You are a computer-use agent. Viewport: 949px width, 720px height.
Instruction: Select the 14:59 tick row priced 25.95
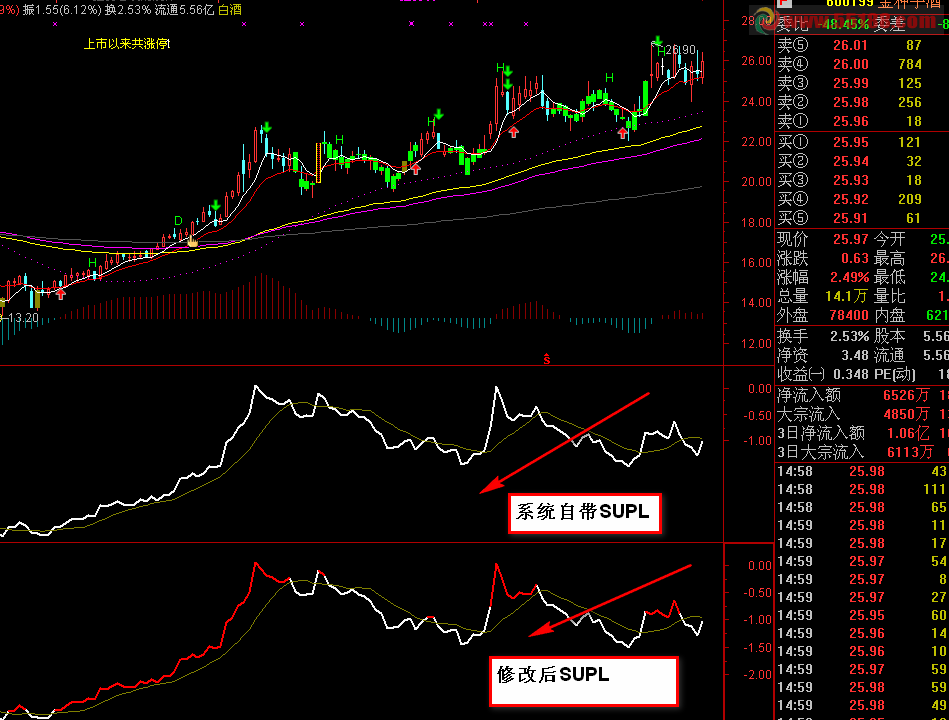pyautogui.click(x=862, y=615)
